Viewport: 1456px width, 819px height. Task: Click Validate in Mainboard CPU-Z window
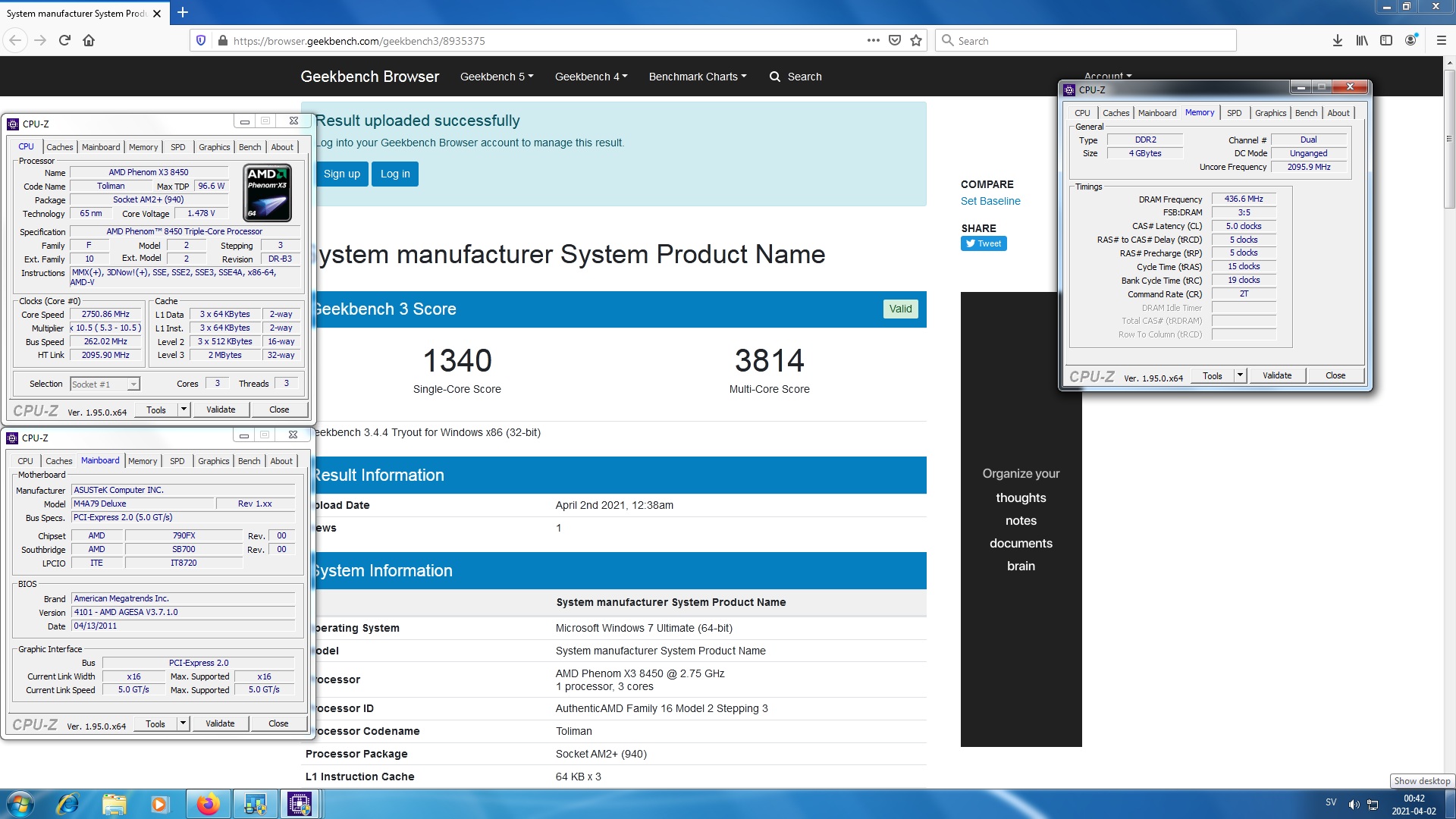220,723
